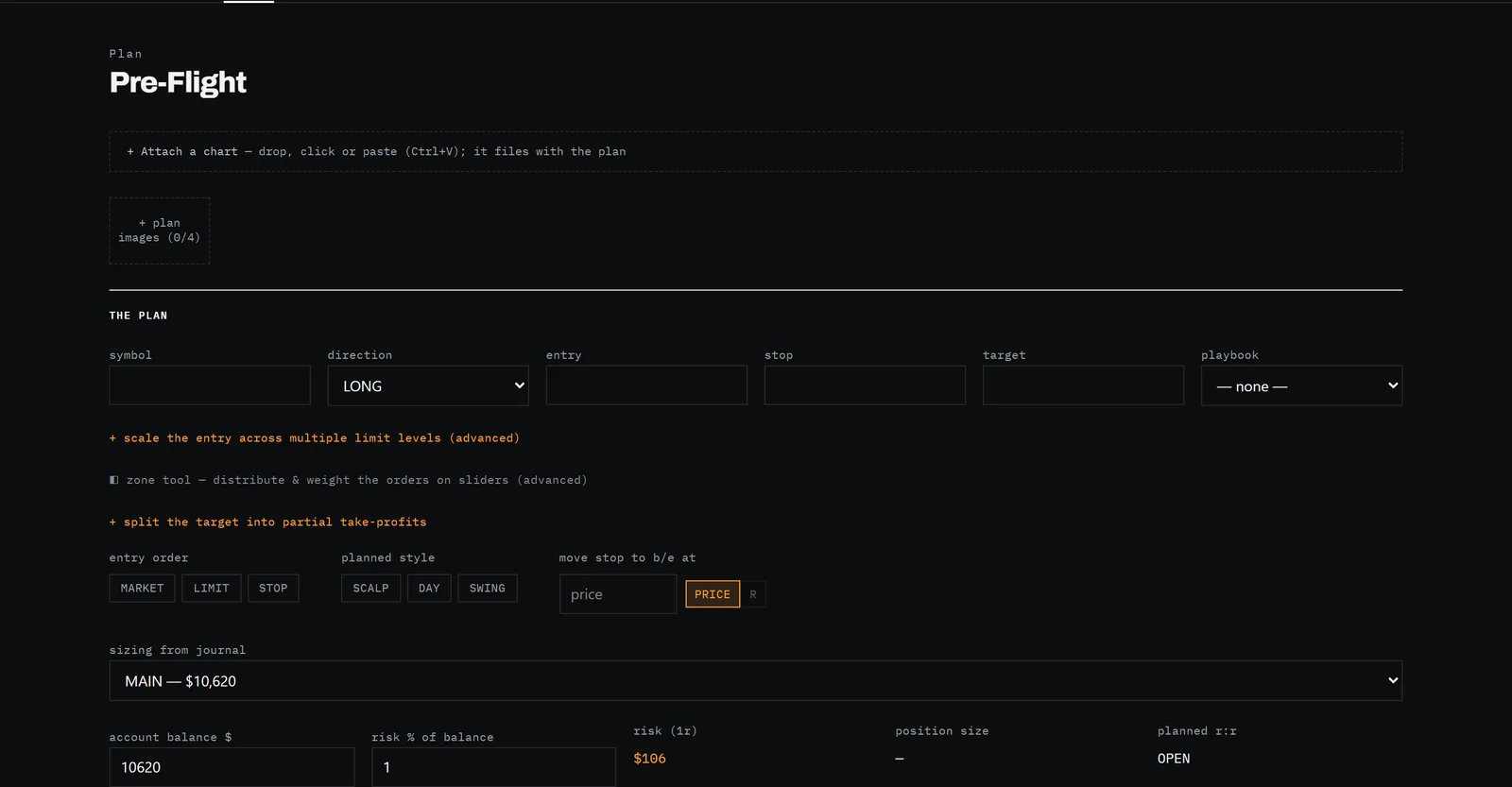This screenshot has height=787, width=1512.
Task: Click the Attach a chart drop zone
Action: [x=755, y=151]
